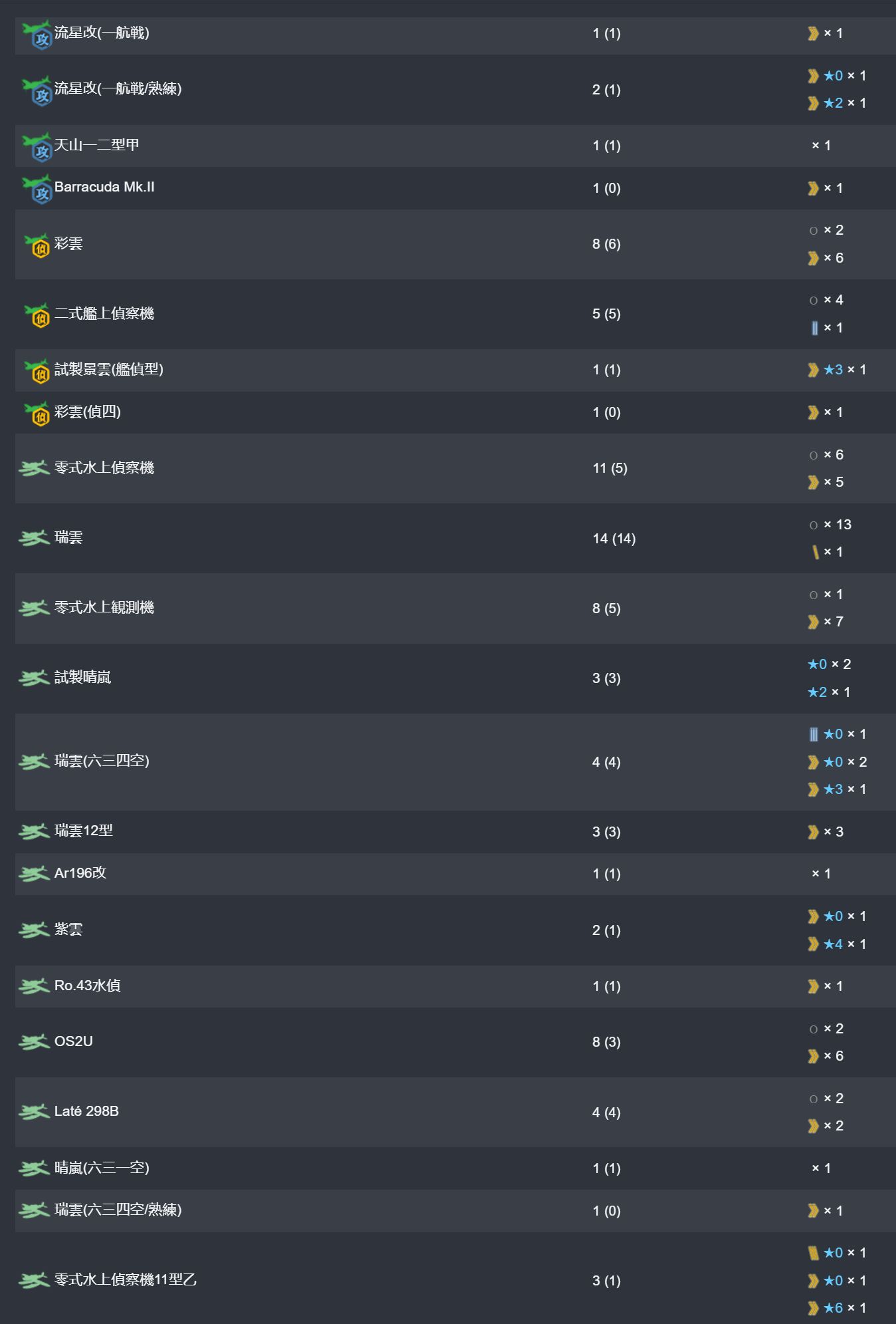
Task: Click the star 6 improvement marker for 零式水上偵察機11型乙
Action: [834, 1308]
